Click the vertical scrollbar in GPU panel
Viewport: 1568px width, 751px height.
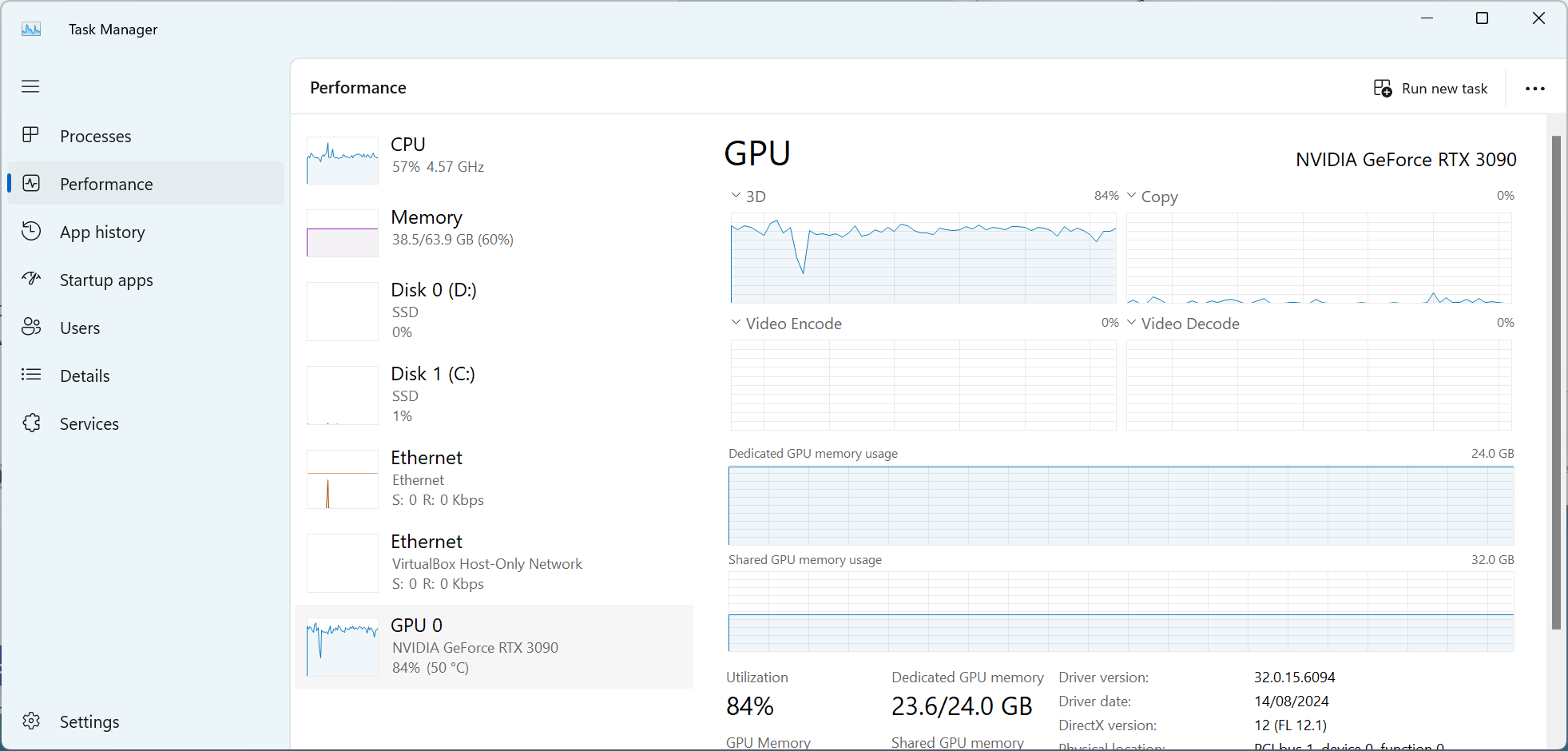pyautogui.click(x=1555, y=383)
